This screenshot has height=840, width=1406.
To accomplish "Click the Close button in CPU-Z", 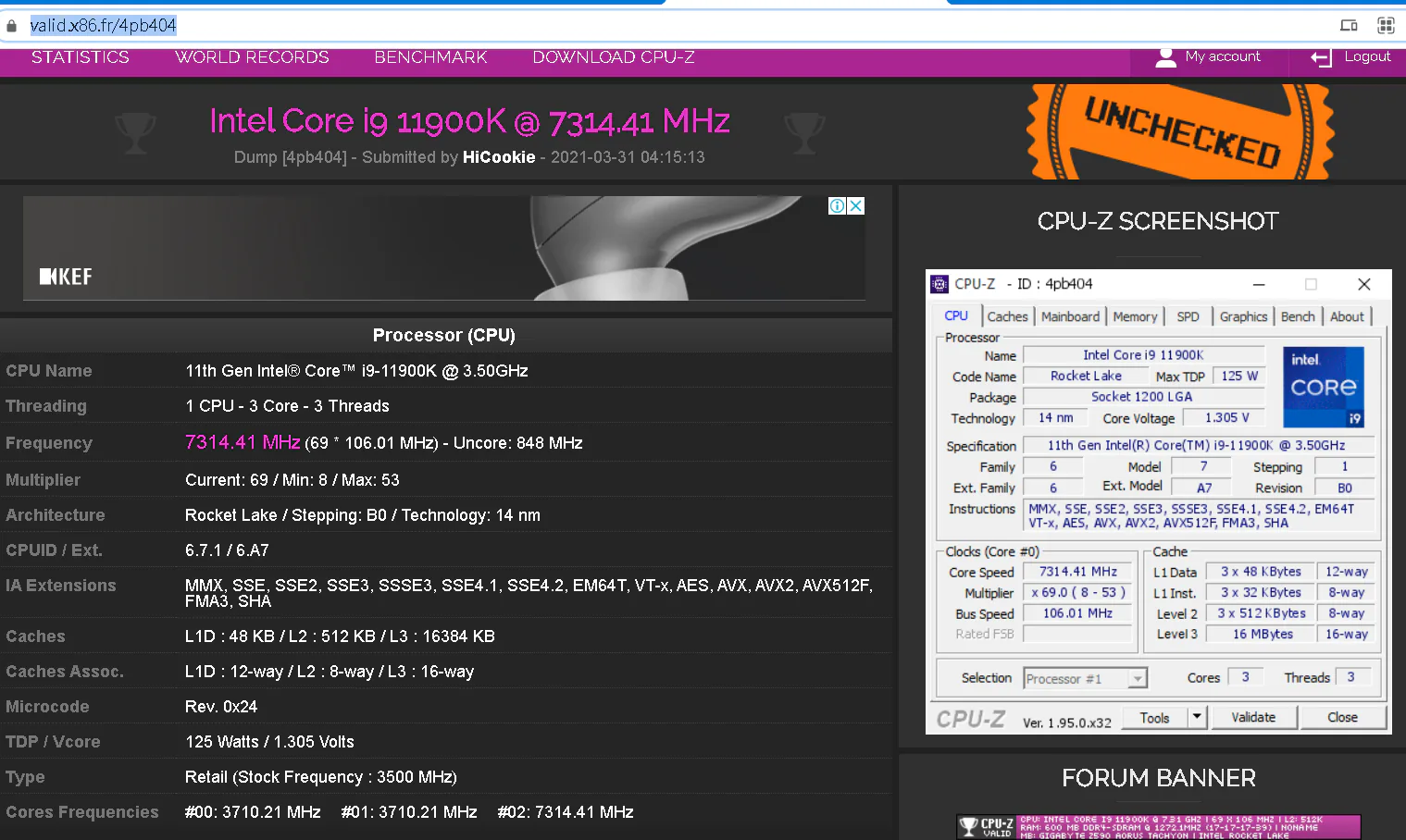I will (x=1342, y=717).
